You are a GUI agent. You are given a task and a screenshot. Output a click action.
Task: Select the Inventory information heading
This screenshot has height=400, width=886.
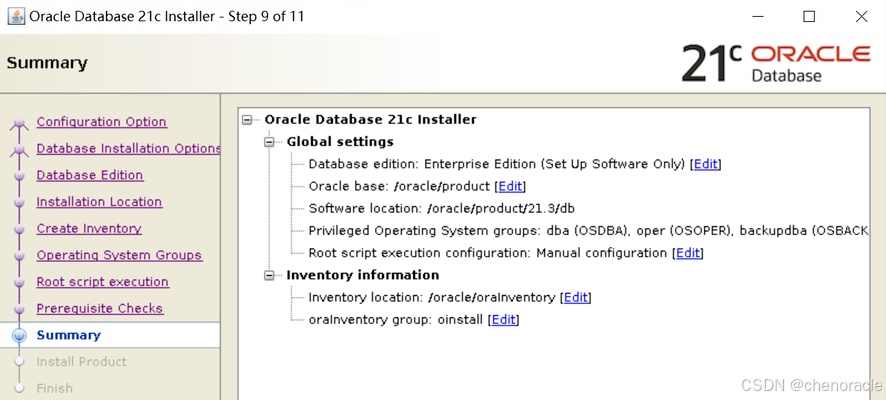(362, 276)
